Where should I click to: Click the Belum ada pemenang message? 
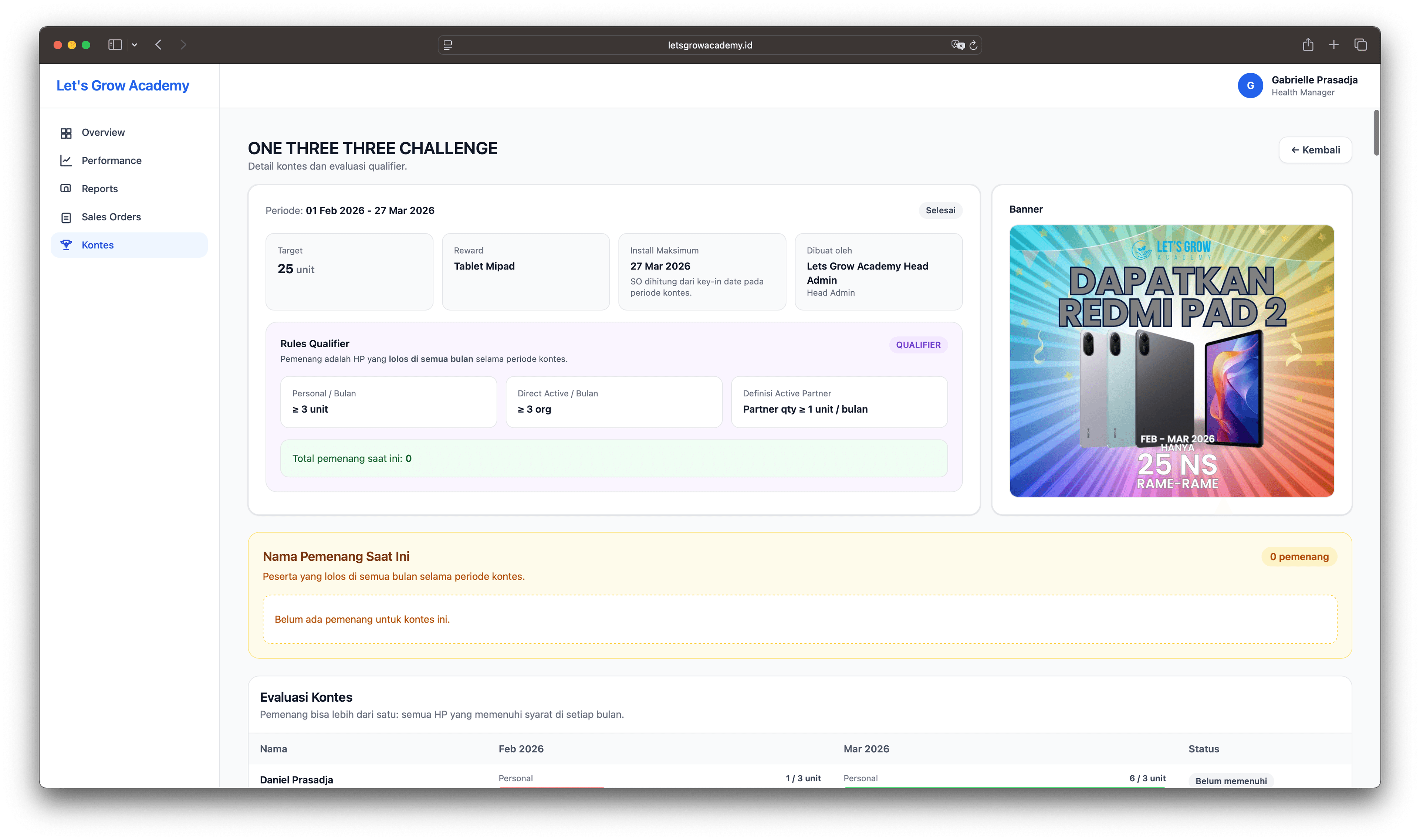362,619
